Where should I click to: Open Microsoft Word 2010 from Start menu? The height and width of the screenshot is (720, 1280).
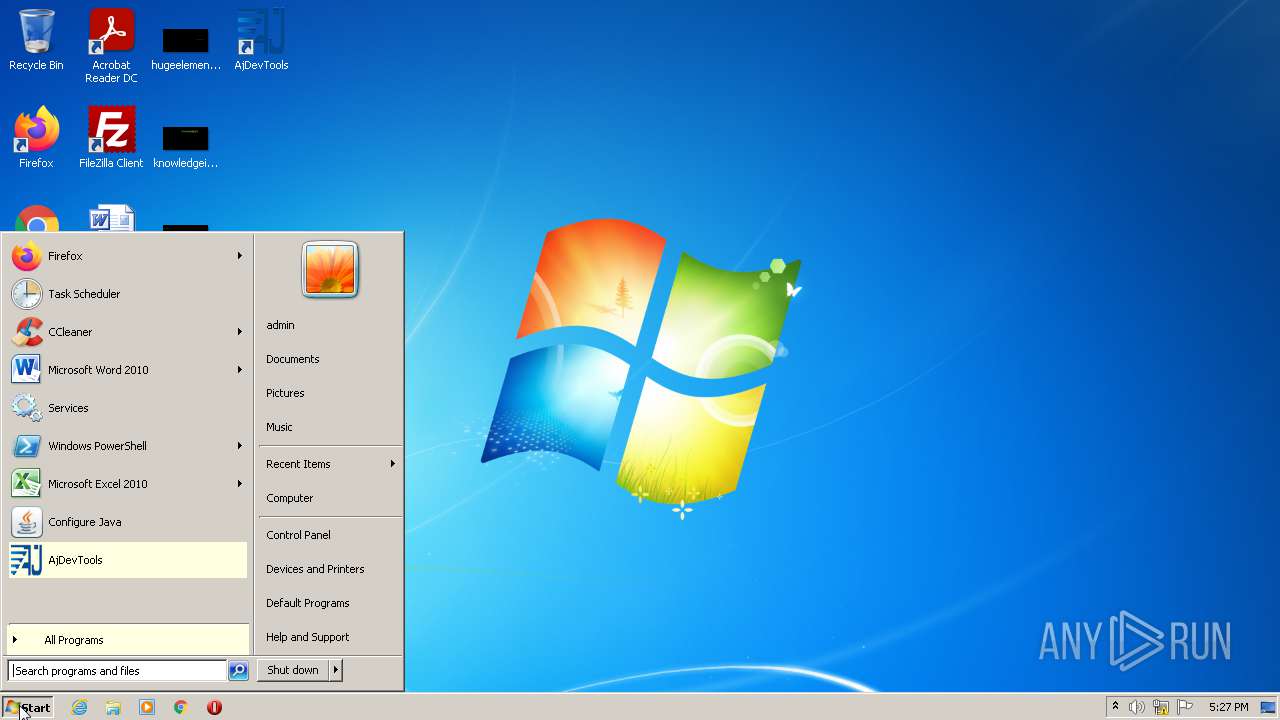coord(128,370)
